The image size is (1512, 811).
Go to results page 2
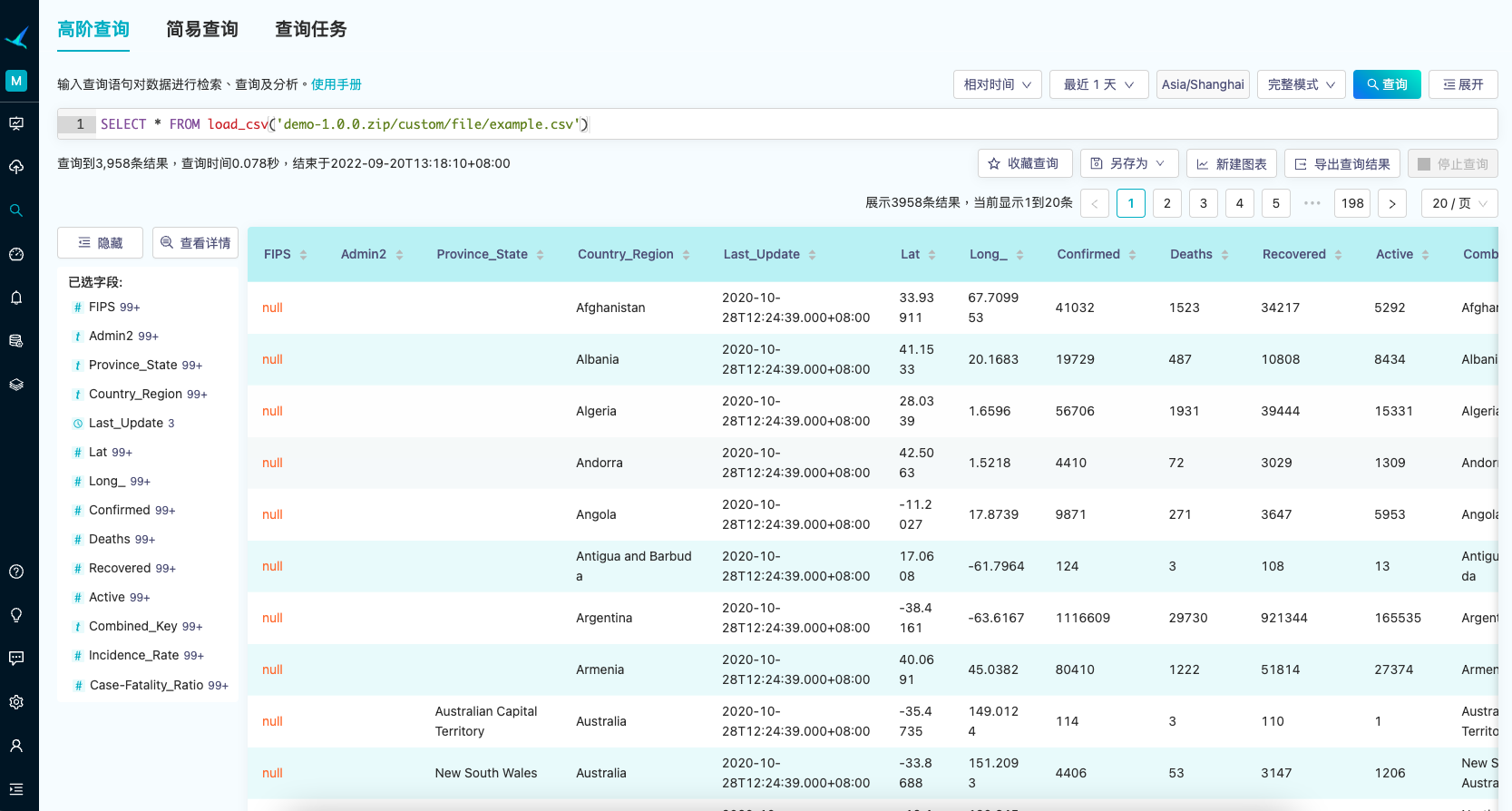pos(1167,203)
